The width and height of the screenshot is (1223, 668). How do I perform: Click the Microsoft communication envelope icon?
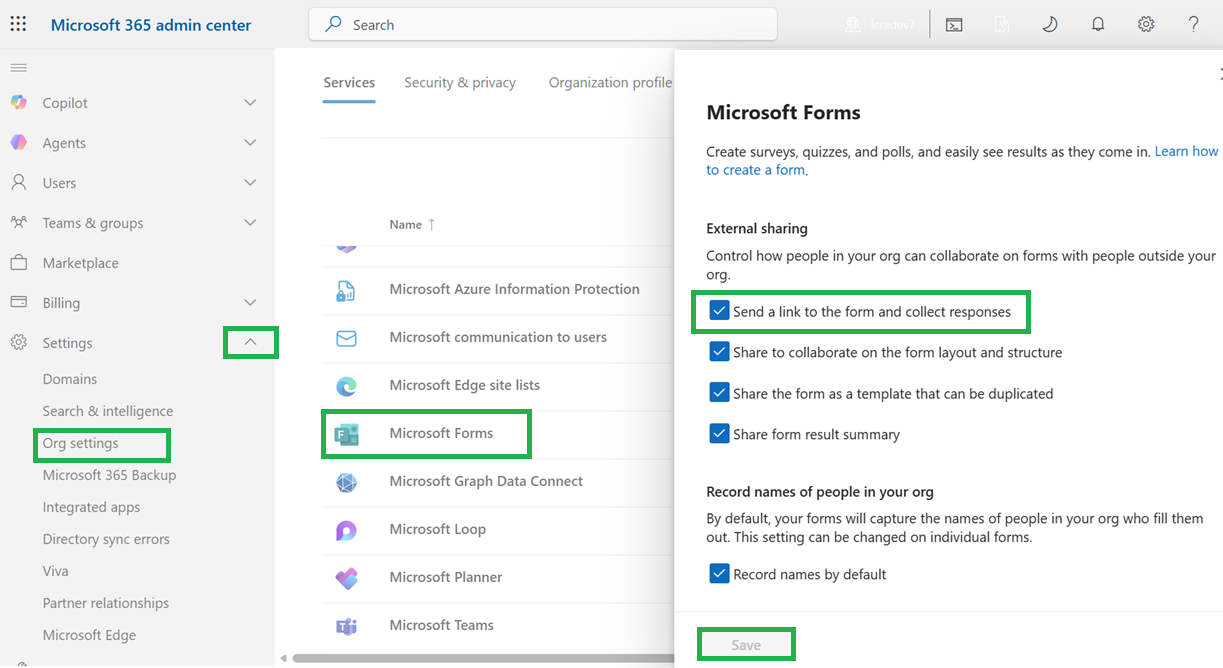coord(346,338)
